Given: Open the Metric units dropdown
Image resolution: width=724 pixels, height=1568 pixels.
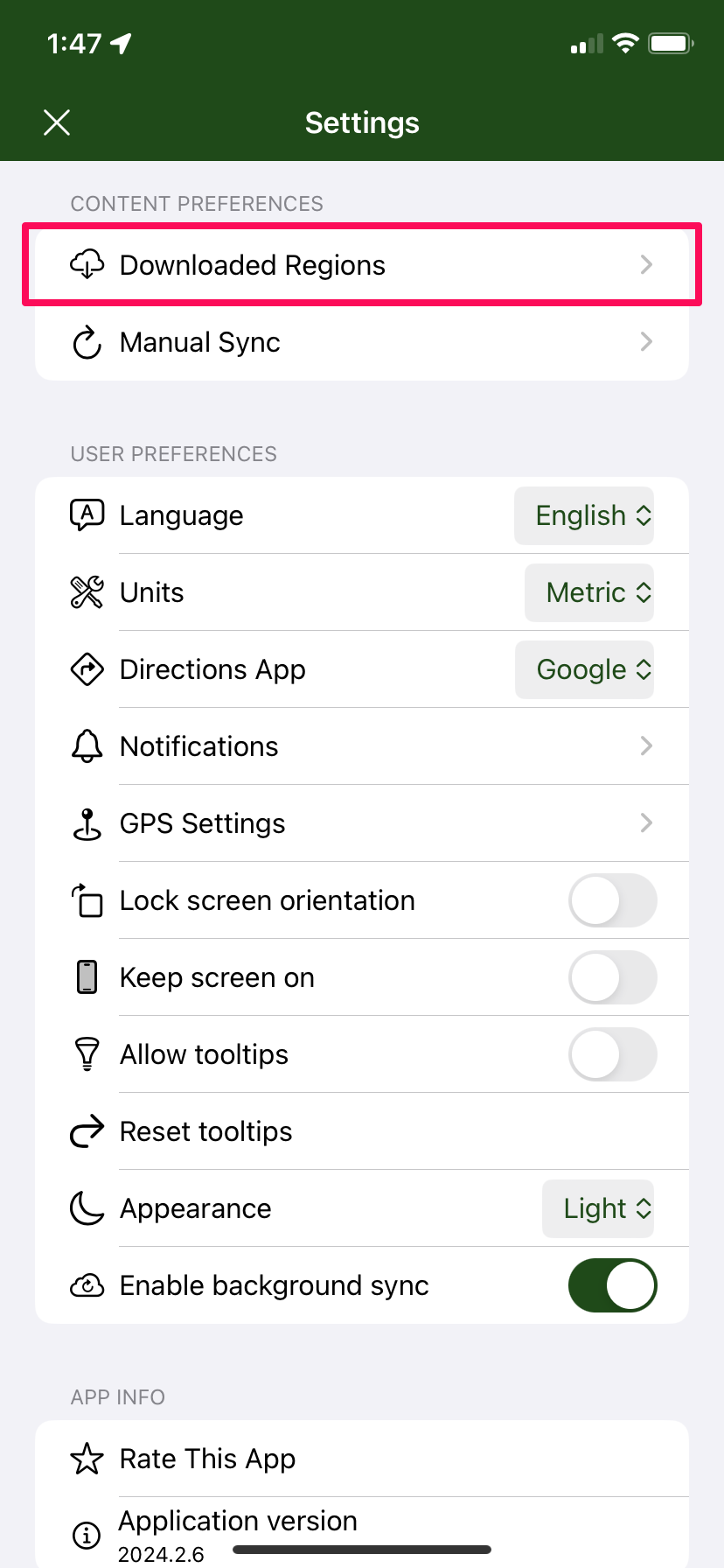Looking at the screenshot, I should point(589,592).
